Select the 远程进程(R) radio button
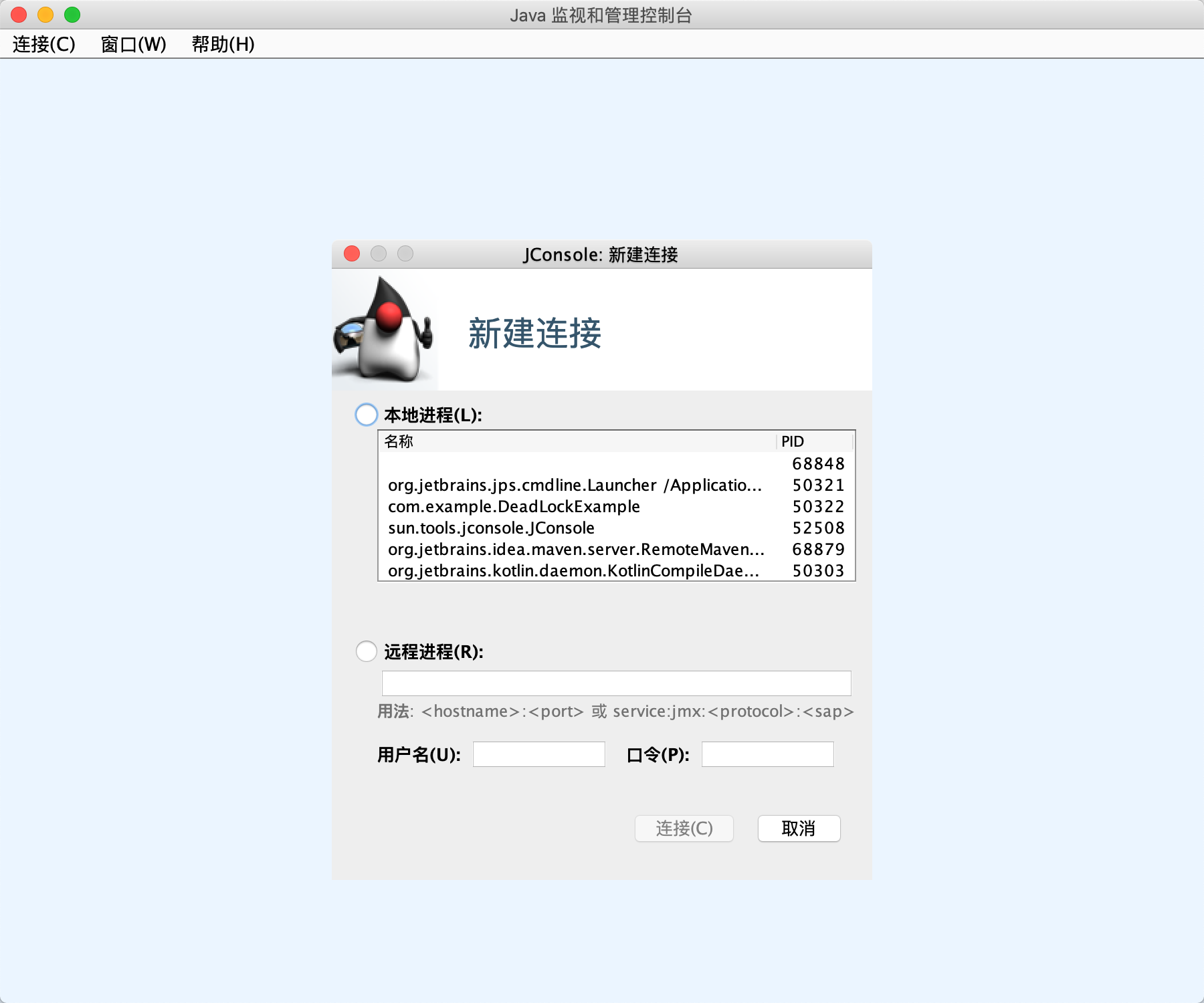 click(x=366, y=651)
